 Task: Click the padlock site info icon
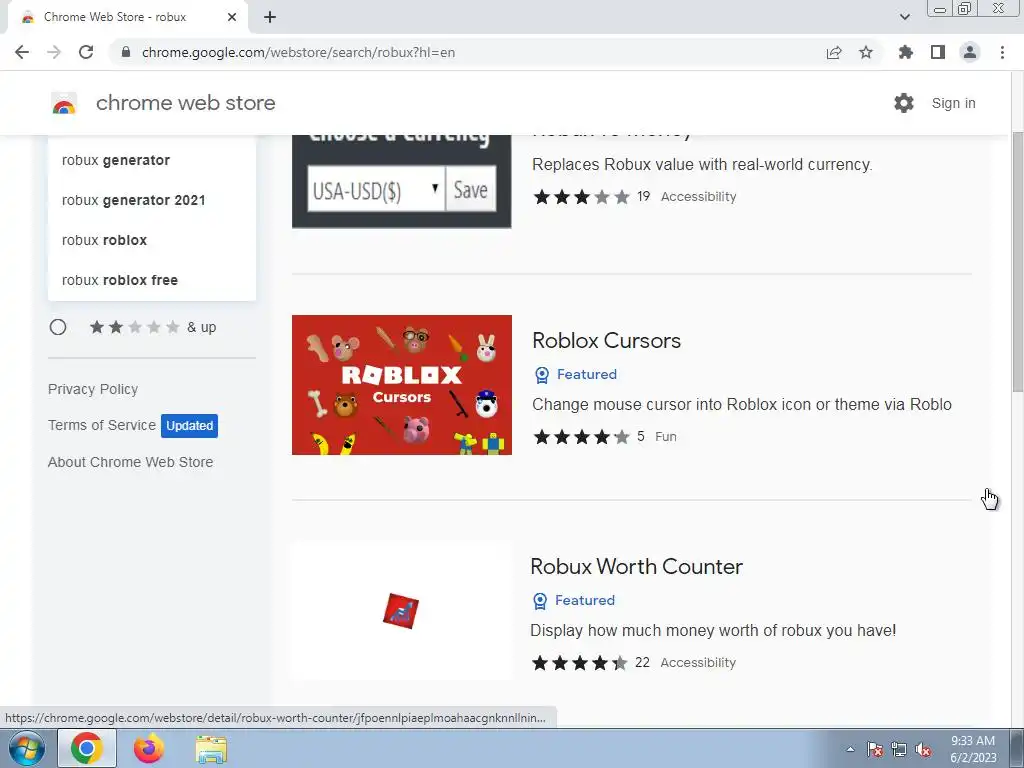[x=126, y=52]
